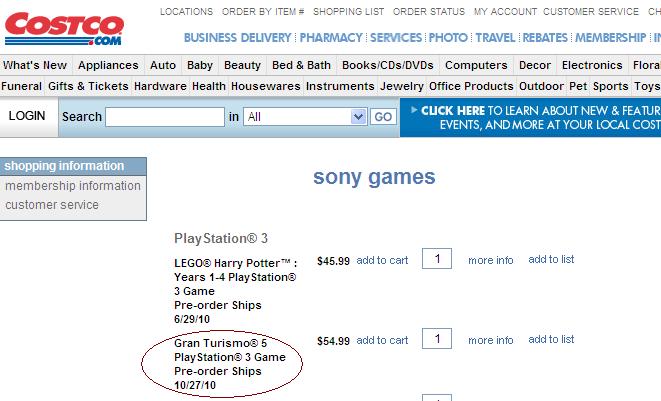Click the 'Click Here' warehouse events banner
The width and height of the screenshot is (661, 401).
(530, 118)
